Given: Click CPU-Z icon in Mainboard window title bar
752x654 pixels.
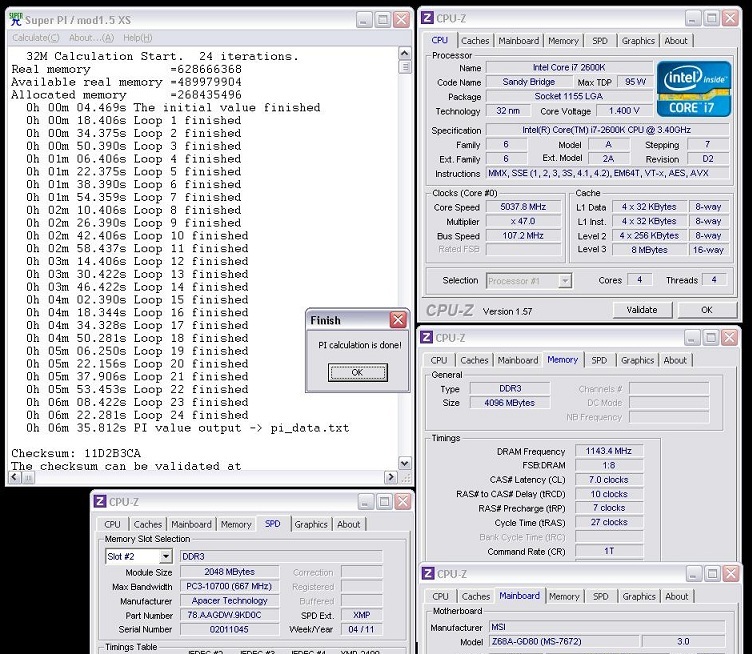Looking at the screenshot, I should (428, 574).
